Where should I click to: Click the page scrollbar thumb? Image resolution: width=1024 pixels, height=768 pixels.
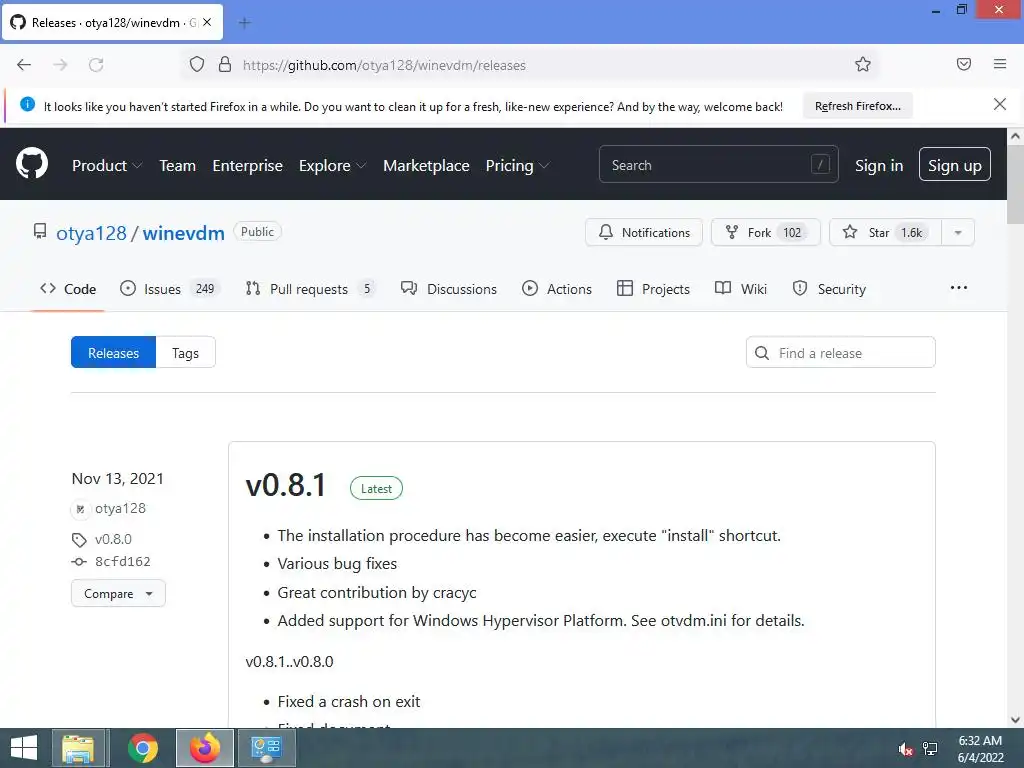(1015, 184)
